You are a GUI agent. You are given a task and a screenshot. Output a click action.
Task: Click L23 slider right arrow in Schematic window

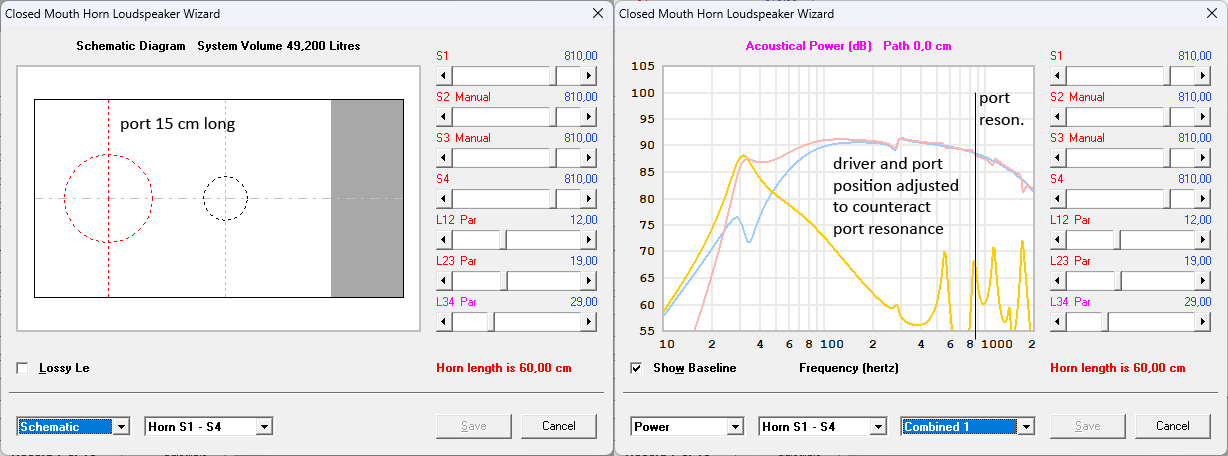[588, 281]
